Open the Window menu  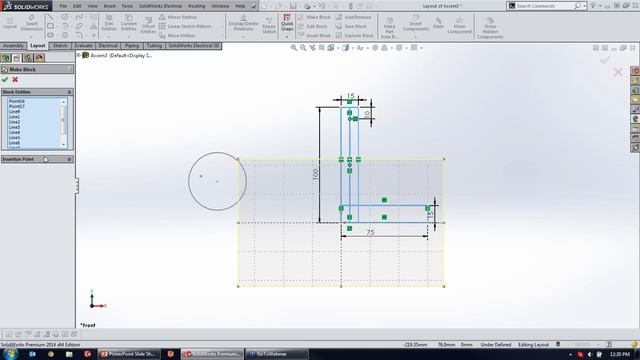pos(220,6)
